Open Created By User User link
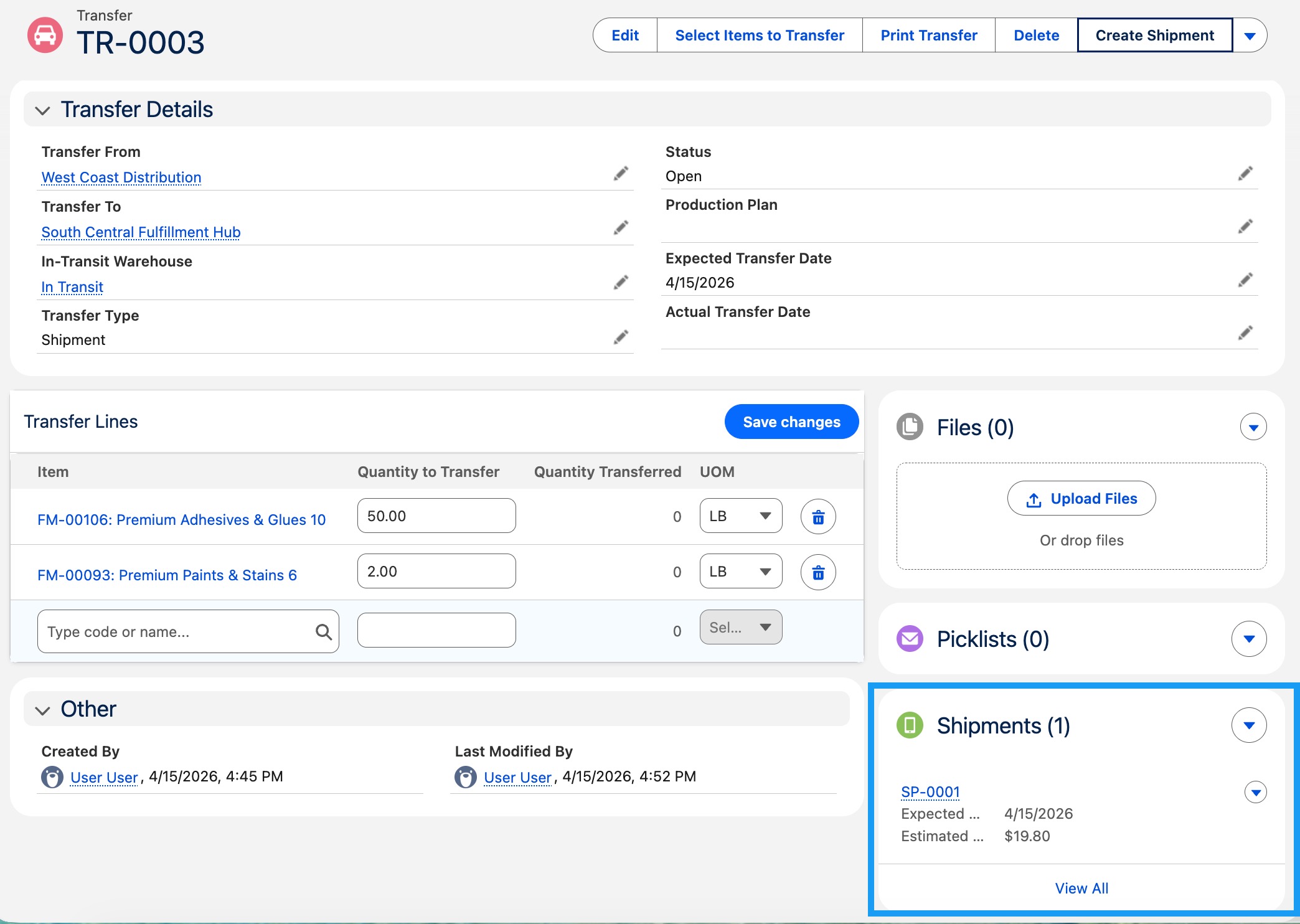Viewport: 1300px width, 924px height. [x=104, y=778]
